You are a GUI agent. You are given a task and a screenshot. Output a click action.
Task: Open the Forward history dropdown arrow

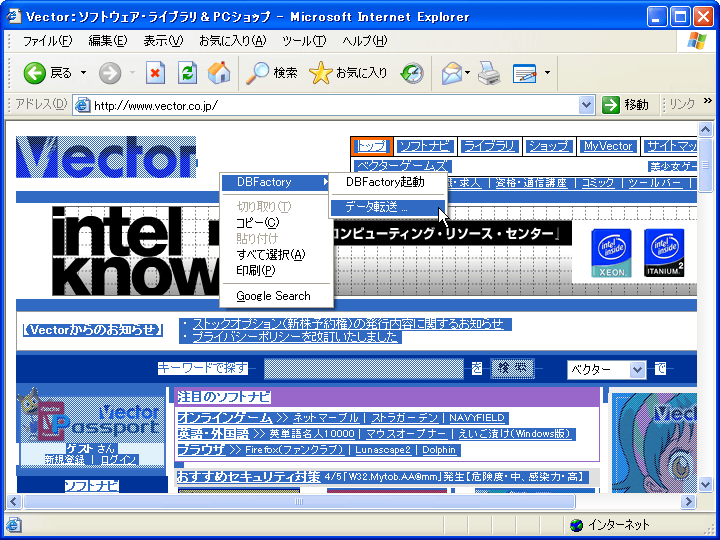(x=132, y=73)
